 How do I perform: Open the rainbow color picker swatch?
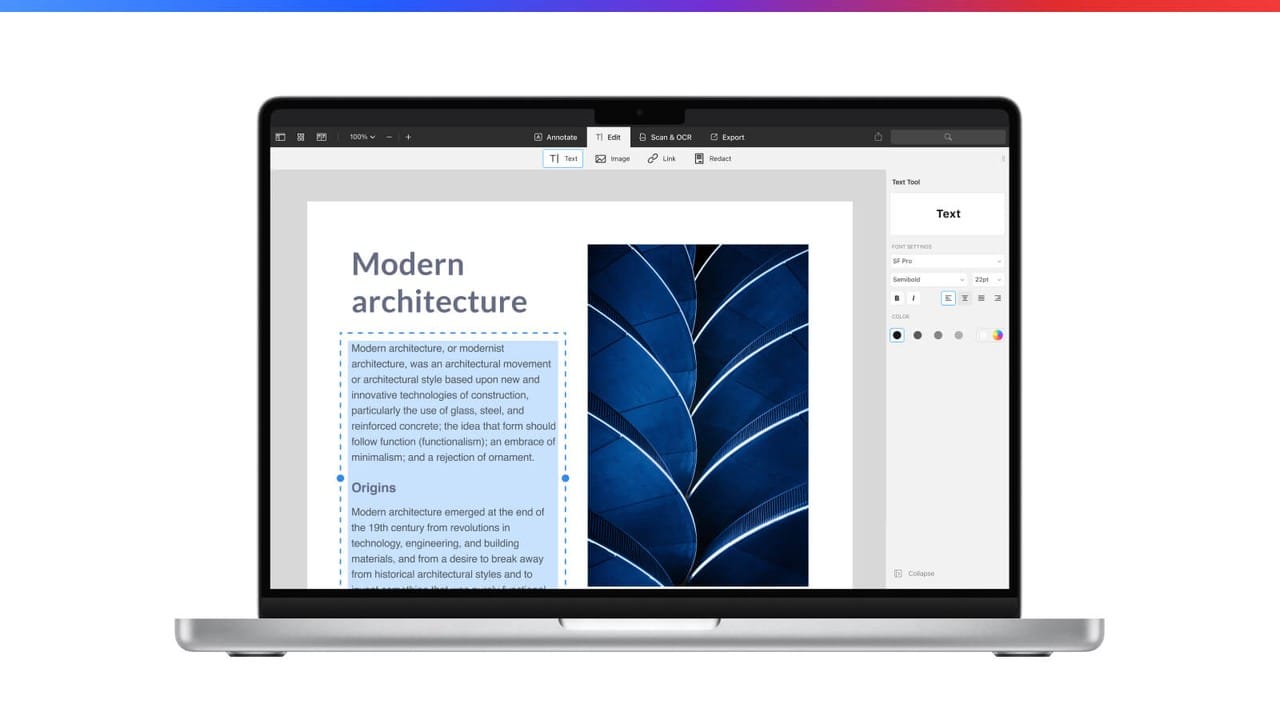click(x=996, y=334)
